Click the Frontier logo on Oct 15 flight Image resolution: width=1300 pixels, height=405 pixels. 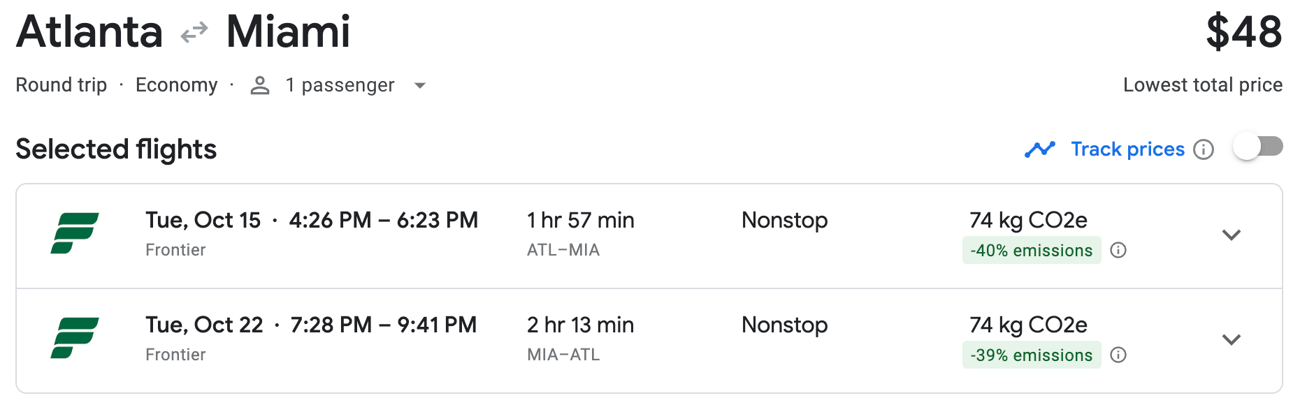[75, 234]
